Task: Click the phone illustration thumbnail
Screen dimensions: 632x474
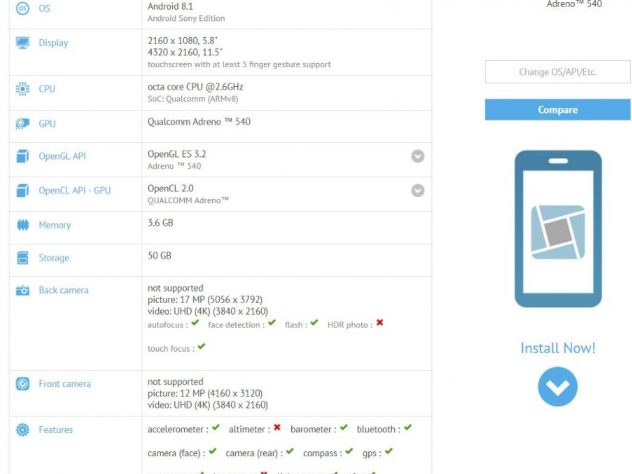Action: click(x=557, y=229)
